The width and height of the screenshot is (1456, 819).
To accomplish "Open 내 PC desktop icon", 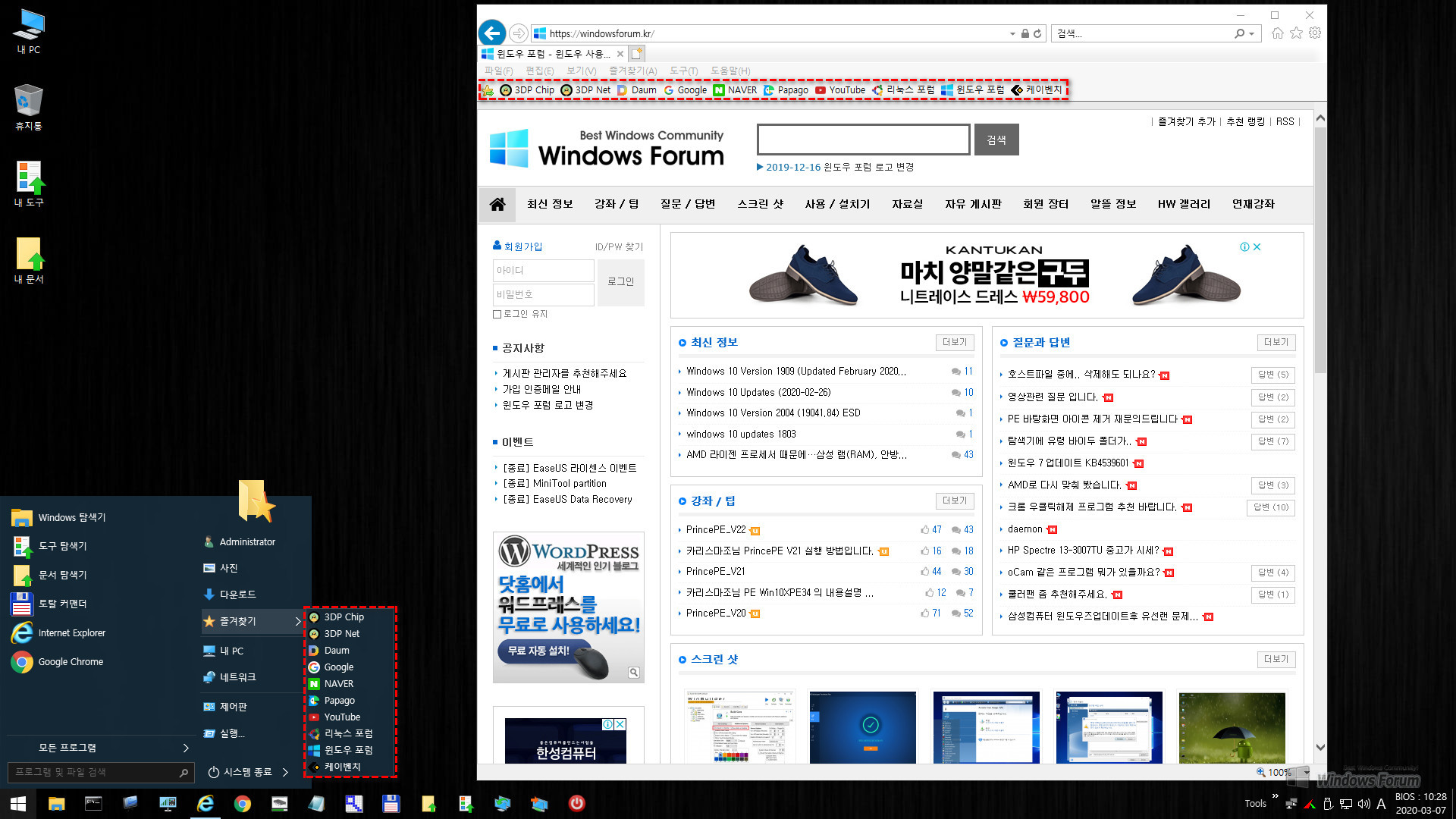I will tap(29, 32).
